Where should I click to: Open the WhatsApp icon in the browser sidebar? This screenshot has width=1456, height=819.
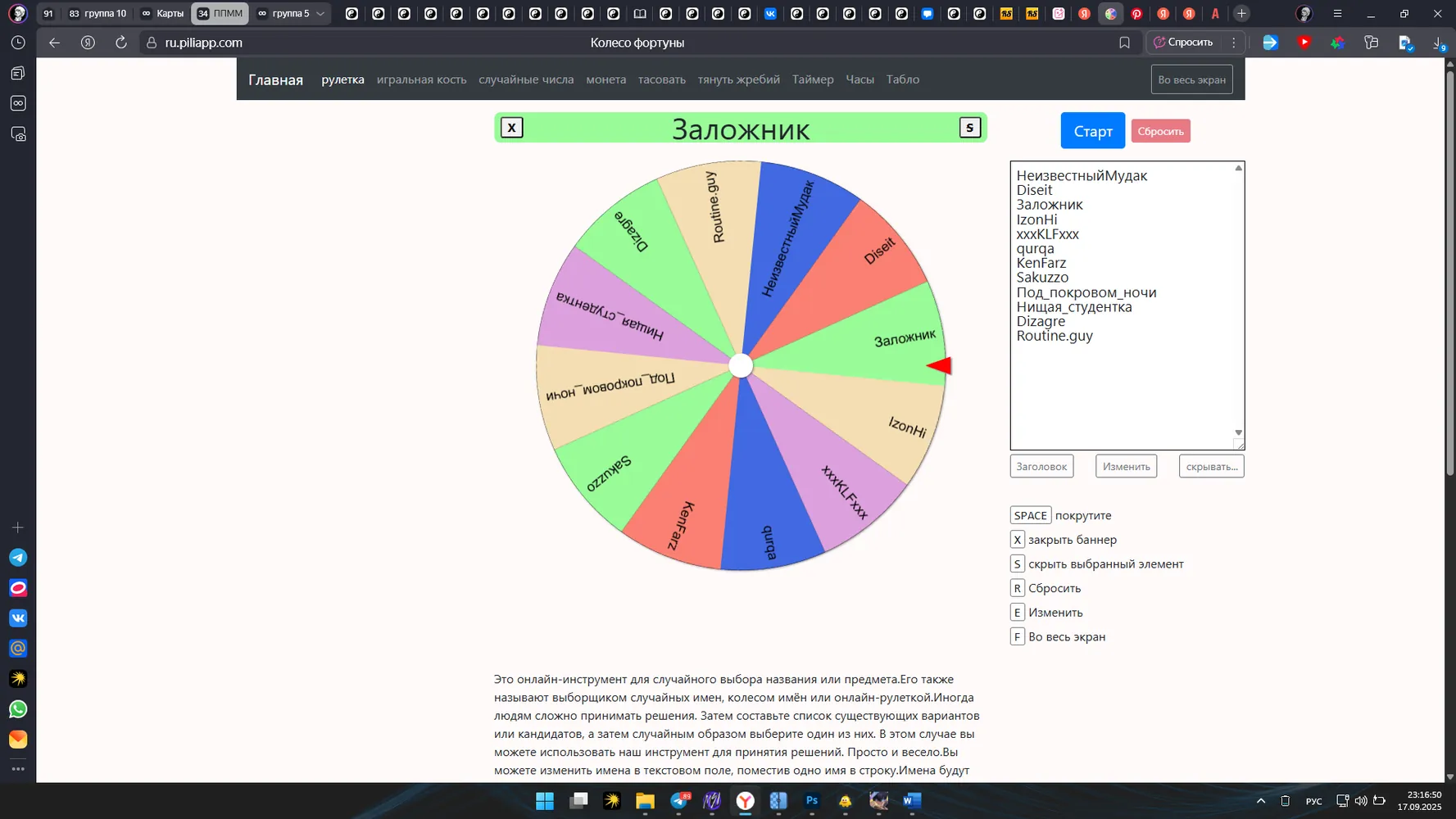(18, 709)
